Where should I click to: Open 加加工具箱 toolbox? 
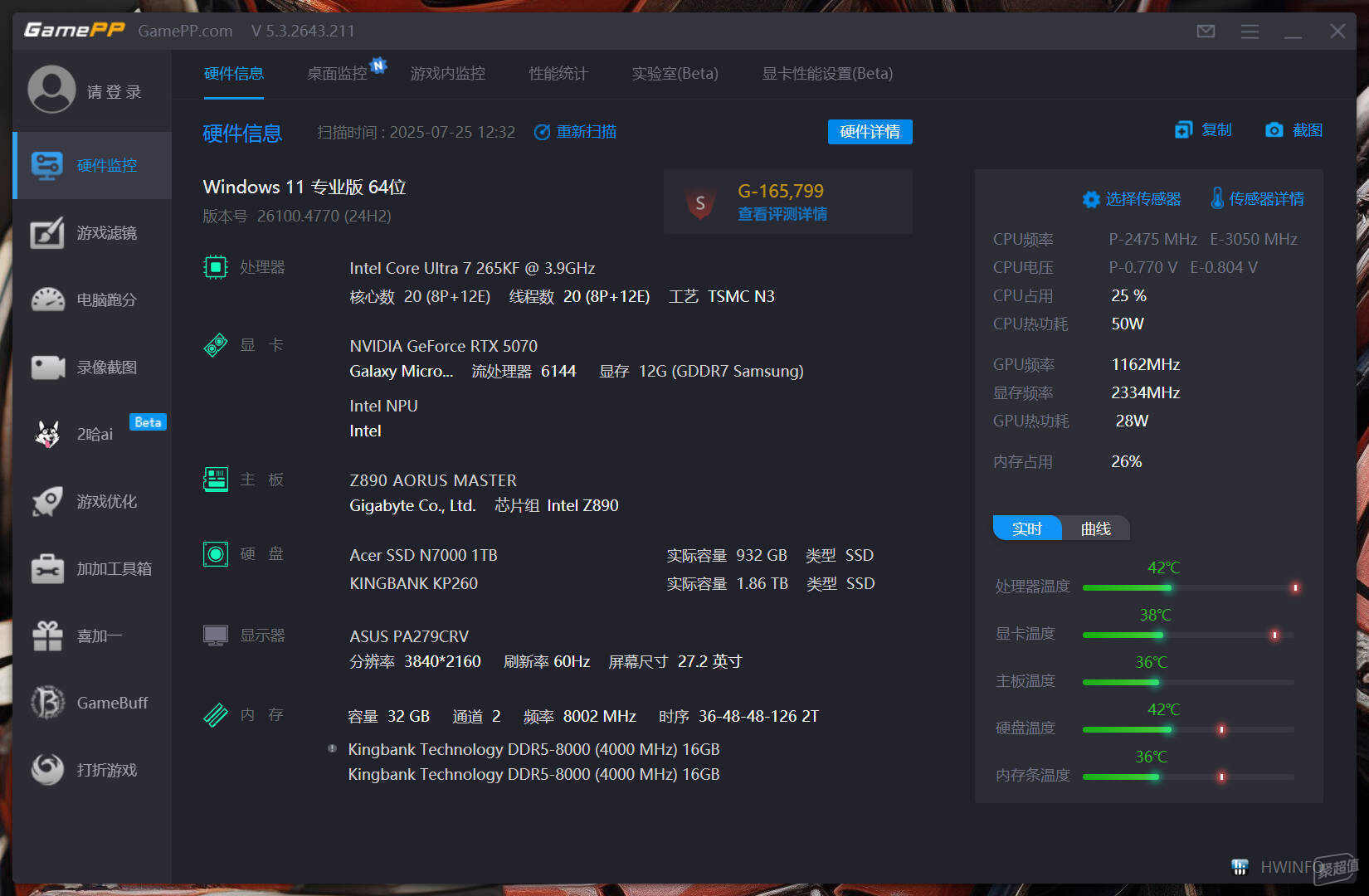92,568
